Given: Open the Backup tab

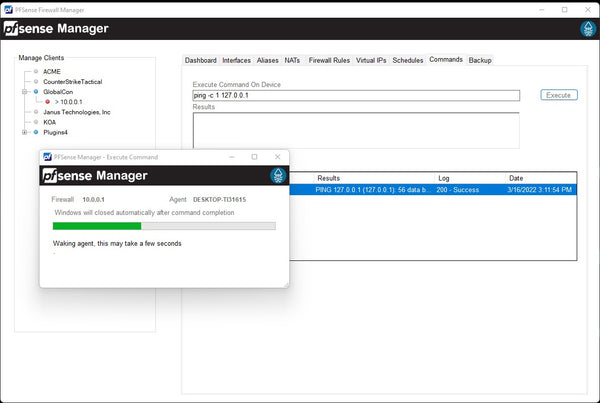Looking at the screenshot, I should [480, 60].
